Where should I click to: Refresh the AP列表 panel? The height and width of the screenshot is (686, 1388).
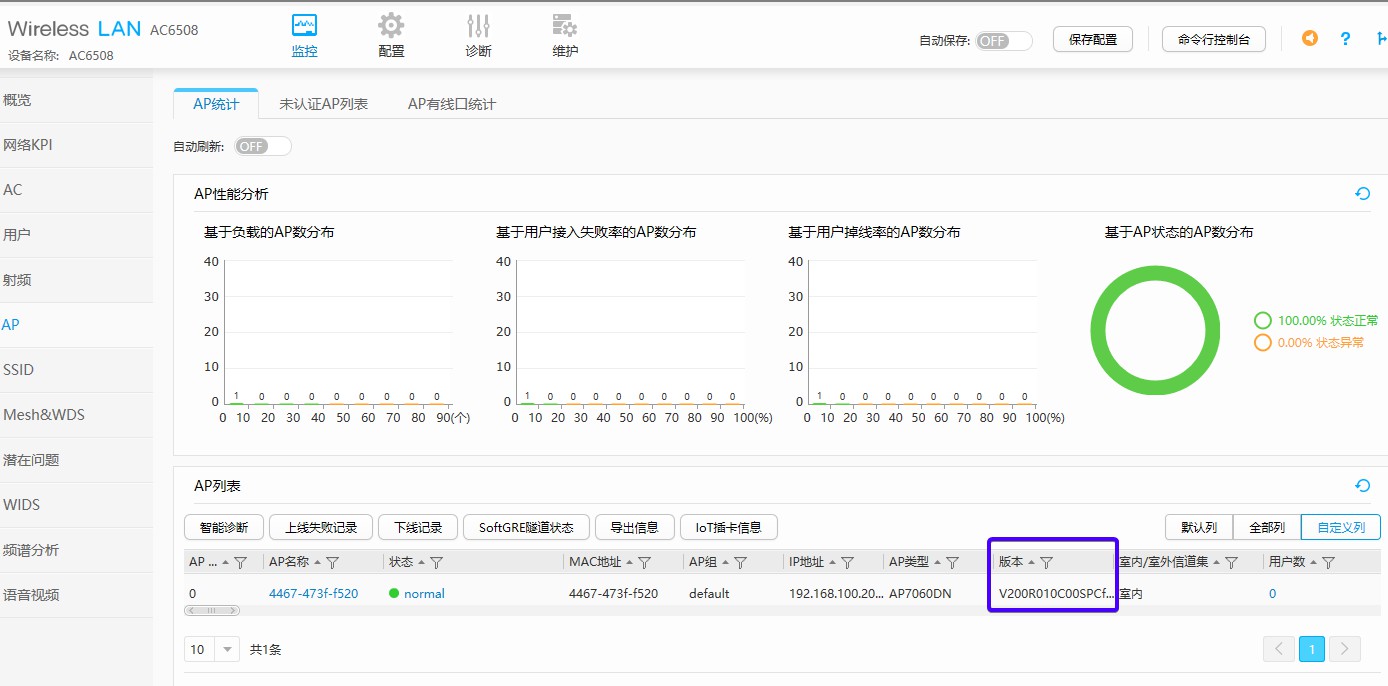1362,486
